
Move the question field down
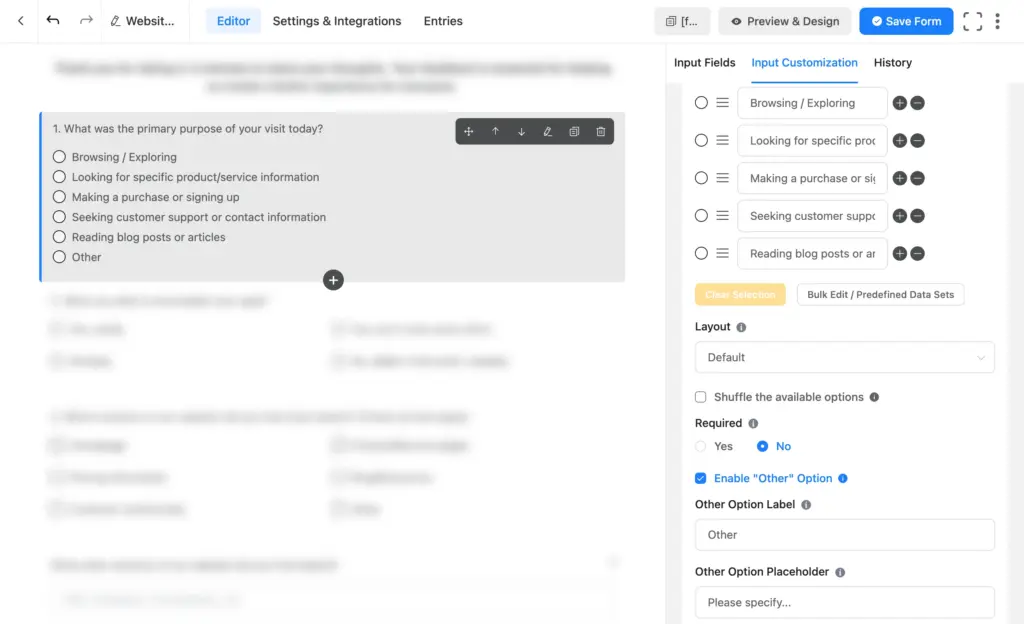pos(521,131)
